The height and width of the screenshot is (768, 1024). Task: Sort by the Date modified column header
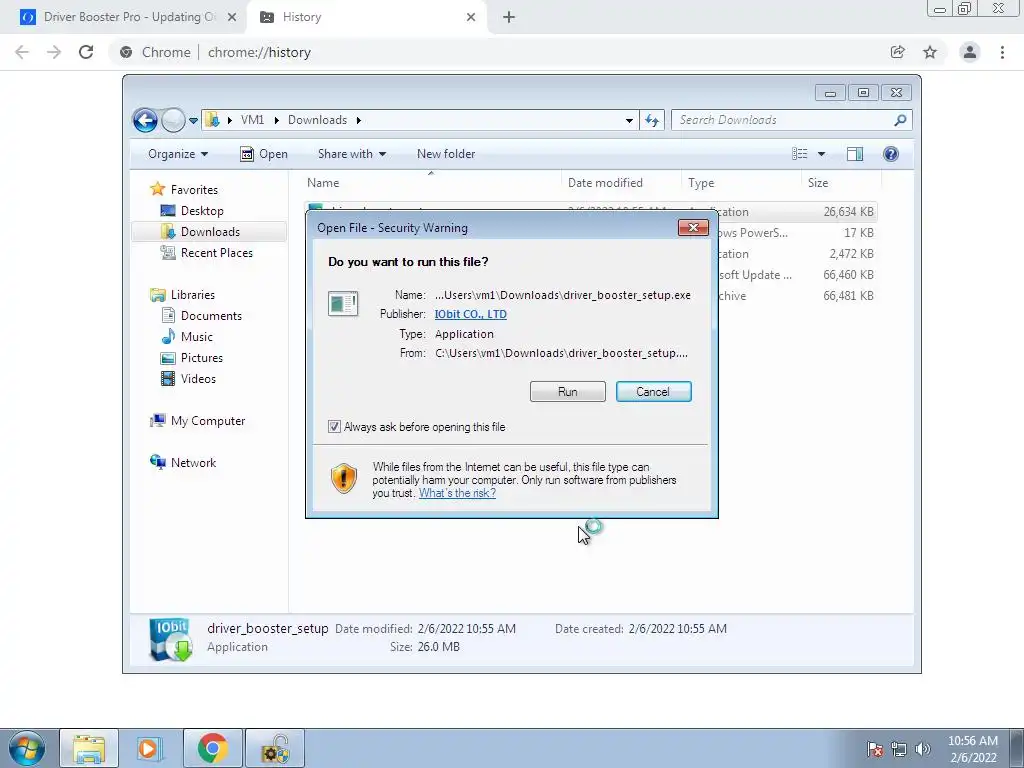[621, 183]
